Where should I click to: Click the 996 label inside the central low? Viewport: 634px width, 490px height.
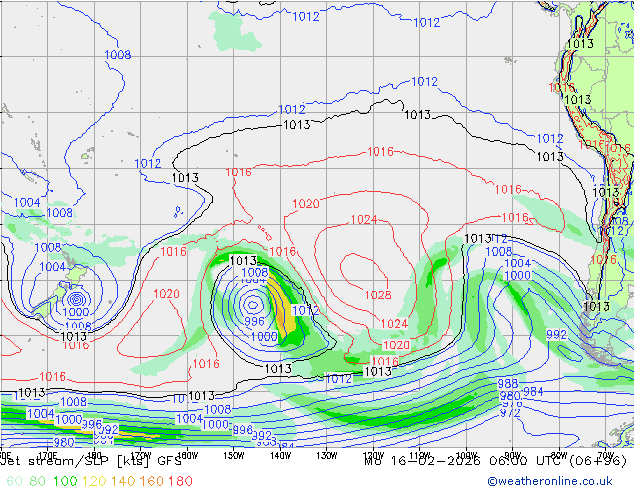[x=254, y=321]
